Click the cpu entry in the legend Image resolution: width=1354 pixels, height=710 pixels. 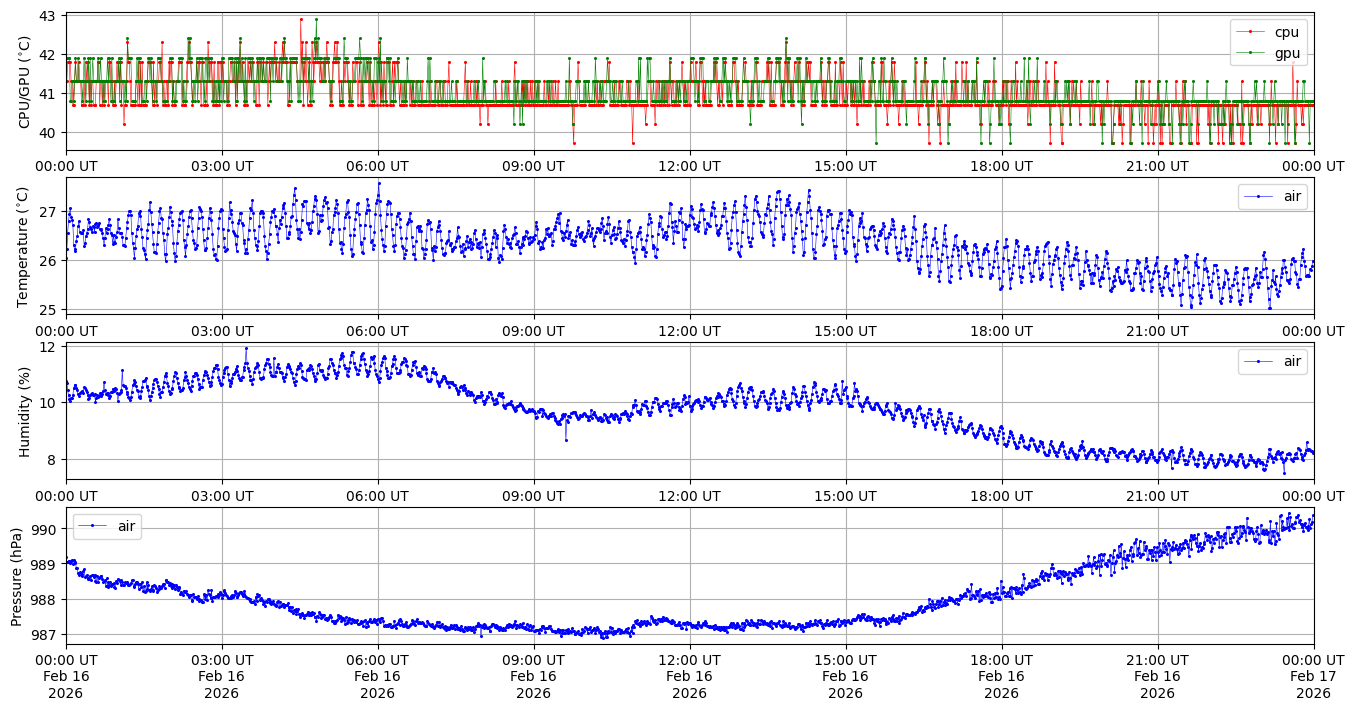click(x=1287, y=32)
